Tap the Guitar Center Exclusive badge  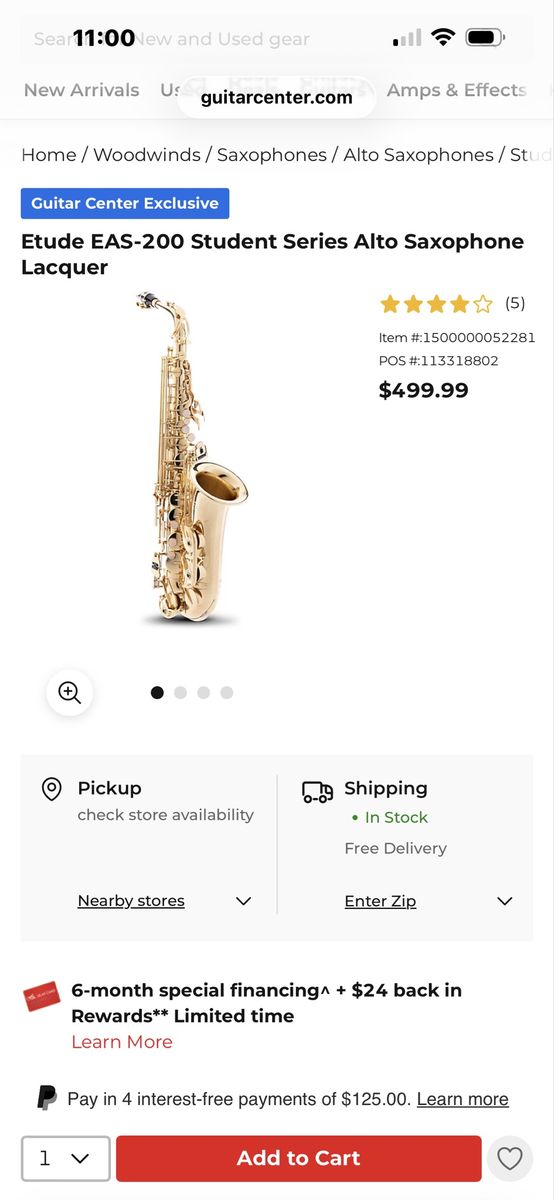click(125, 203)
